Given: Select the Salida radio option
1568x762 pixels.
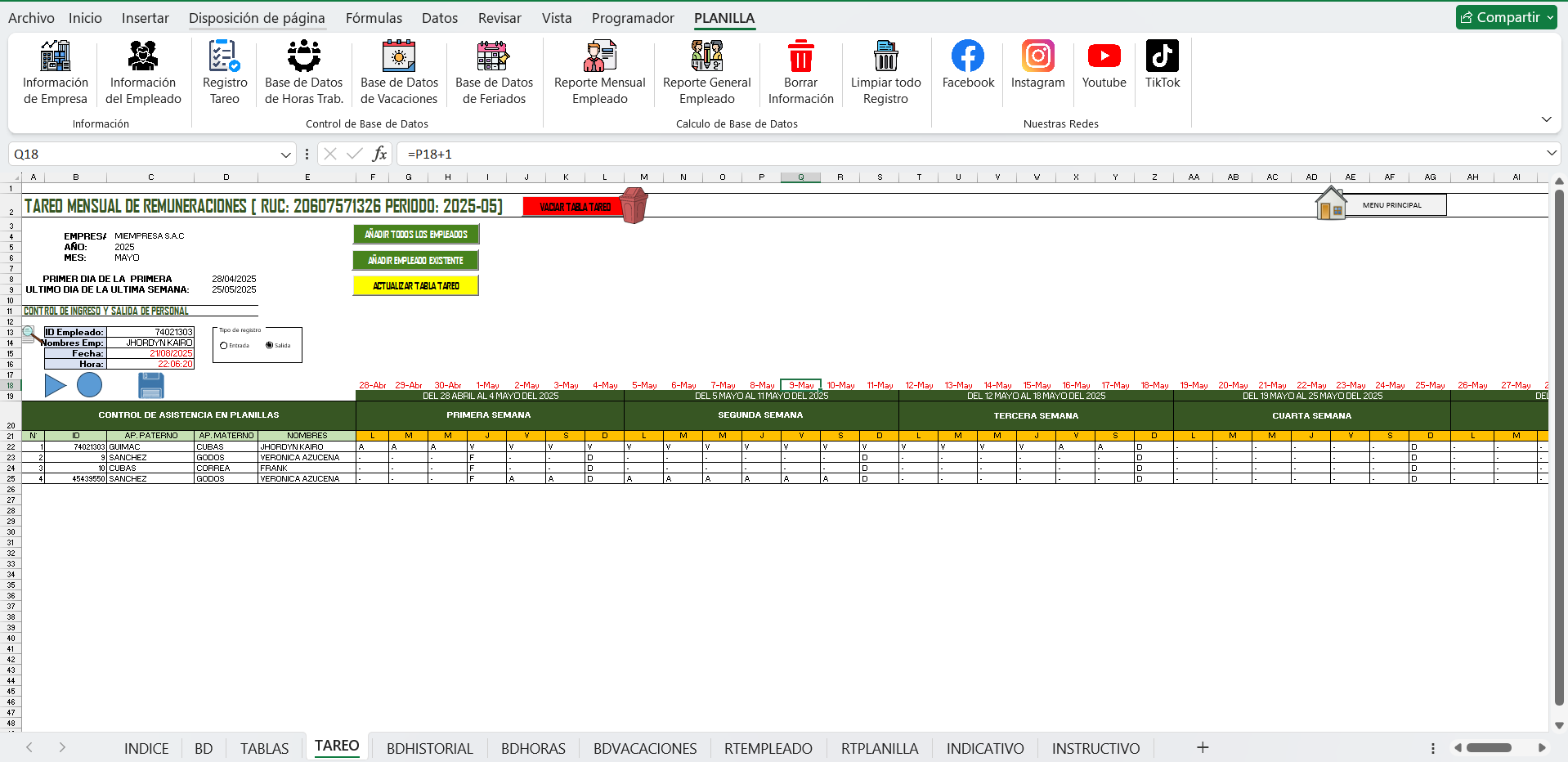Looking at the screenshot, I should click(x=270, y=346).
